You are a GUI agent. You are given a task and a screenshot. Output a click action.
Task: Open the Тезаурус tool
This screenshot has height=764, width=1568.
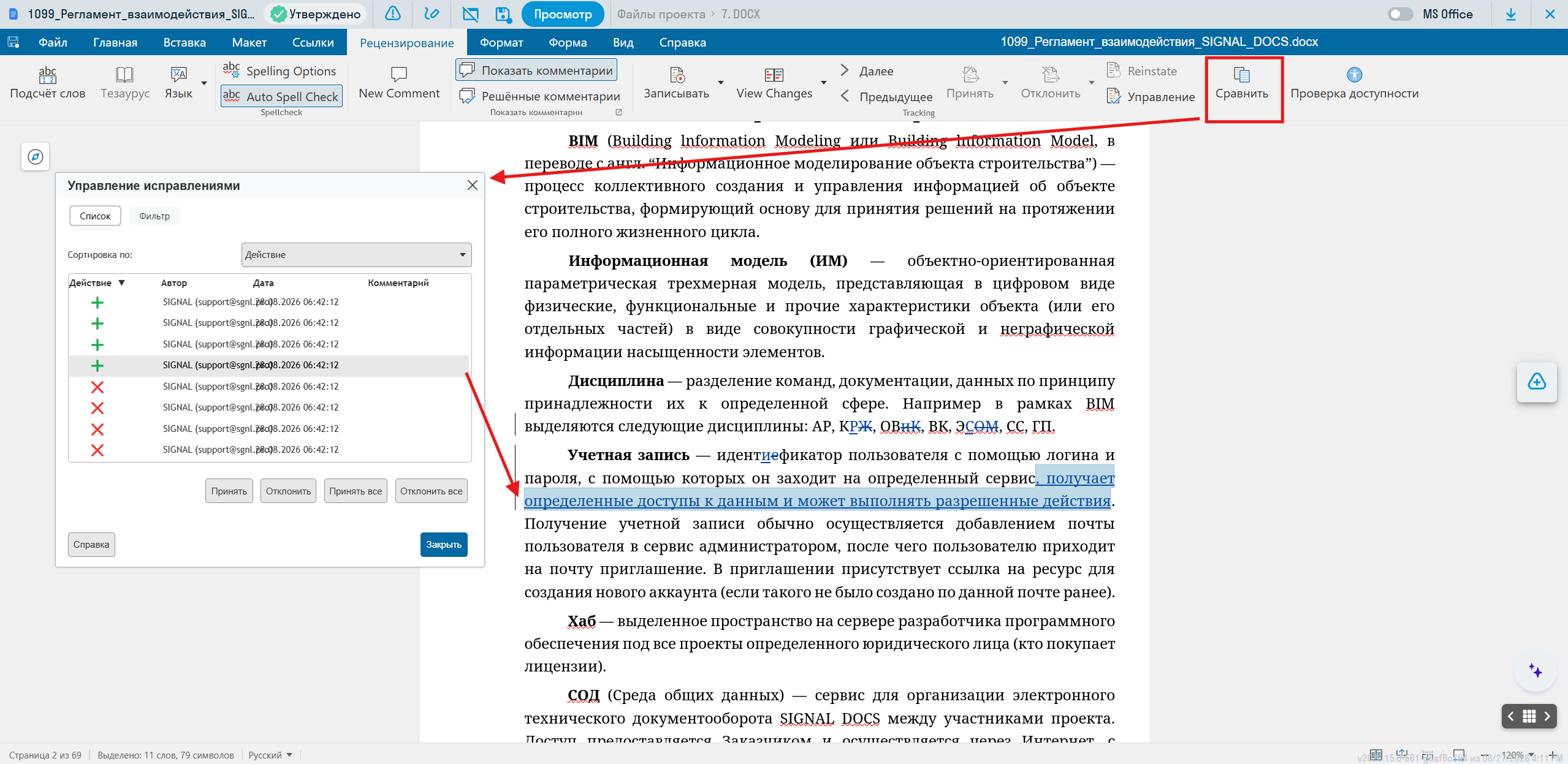click(125, 82)
